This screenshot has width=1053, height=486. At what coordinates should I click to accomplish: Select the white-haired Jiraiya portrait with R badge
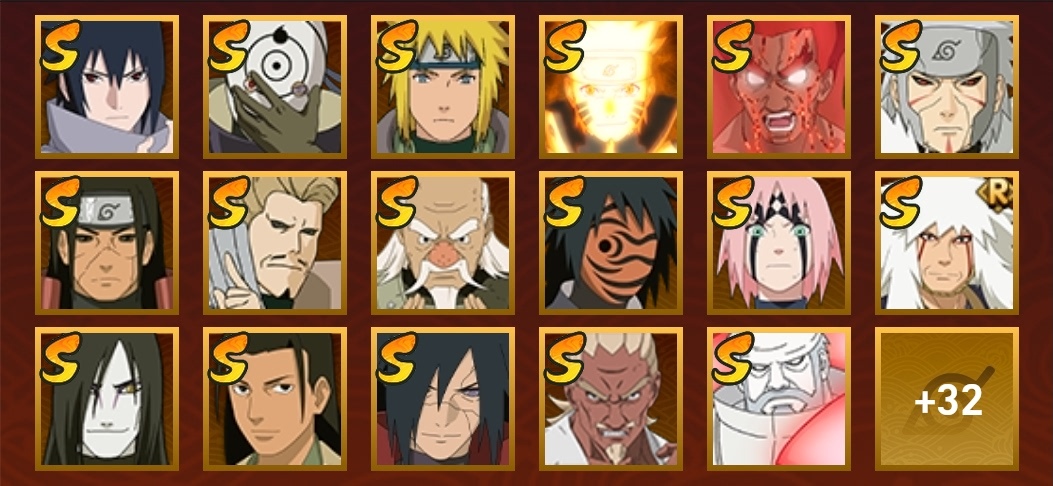[x=947, y=243]
